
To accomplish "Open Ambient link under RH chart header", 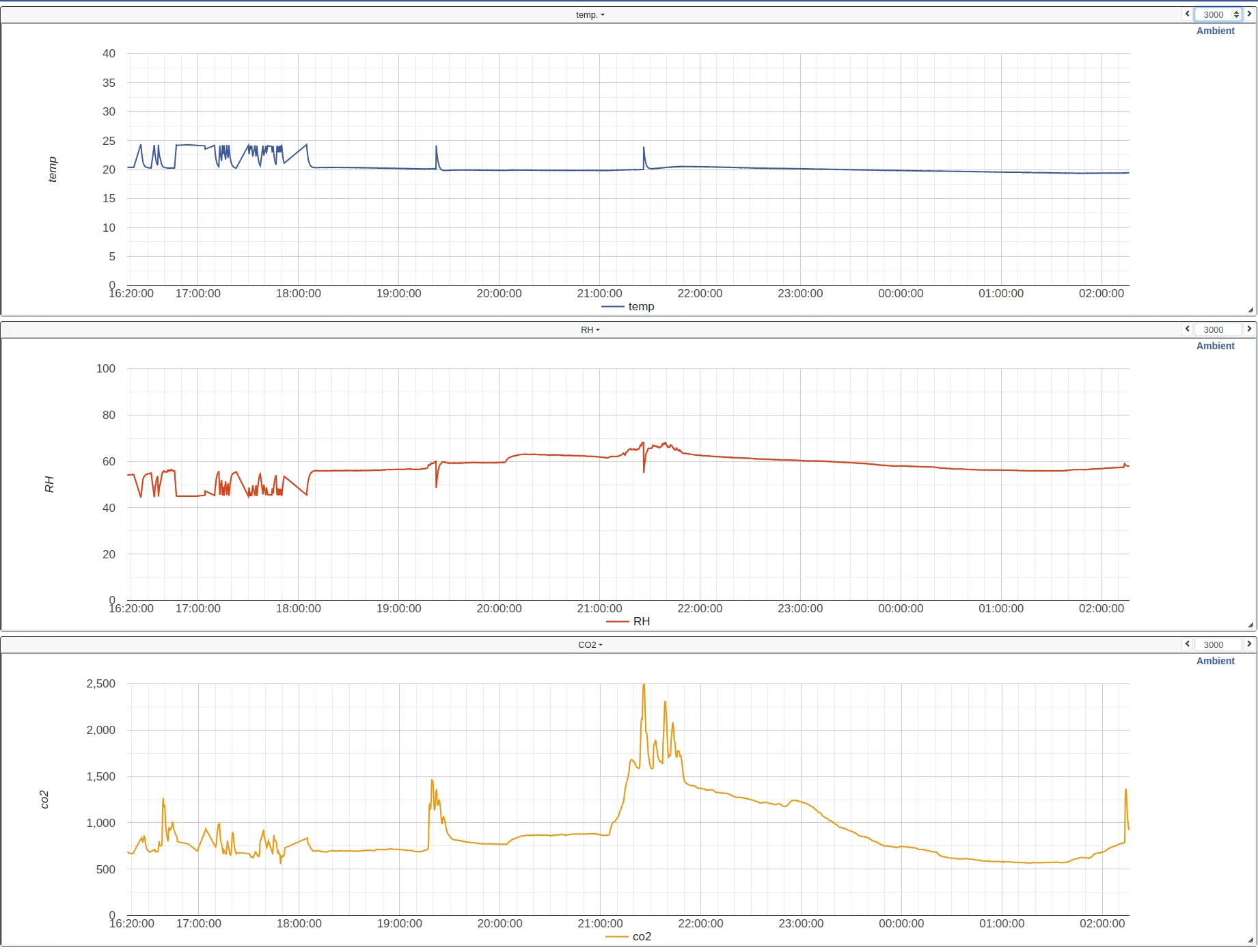I will tap(1215, 346).
